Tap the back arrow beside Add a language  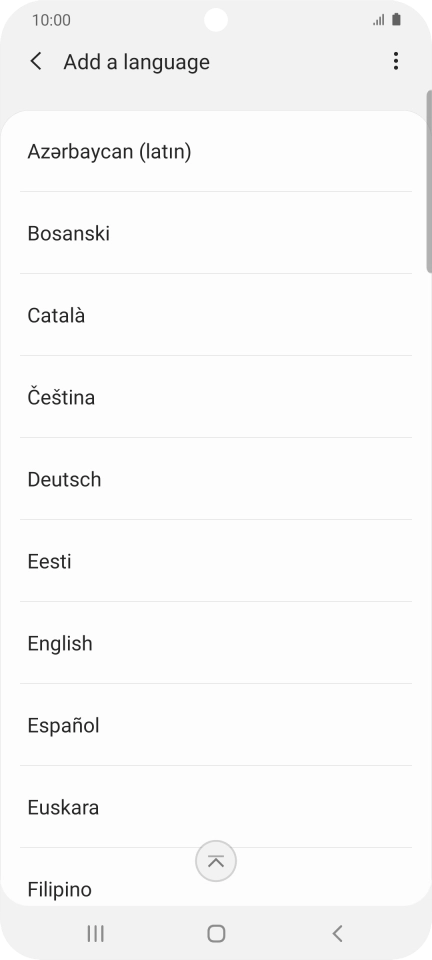click(36, 61)
